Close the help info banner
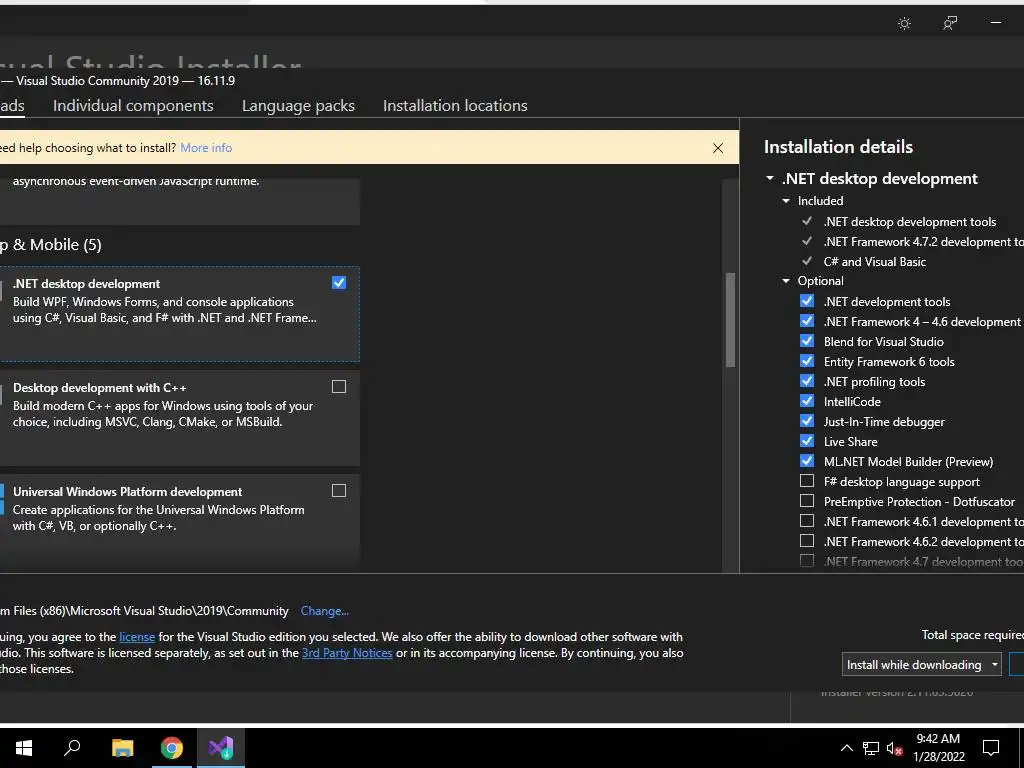The image size is (1024, 768). pos(718,148)
